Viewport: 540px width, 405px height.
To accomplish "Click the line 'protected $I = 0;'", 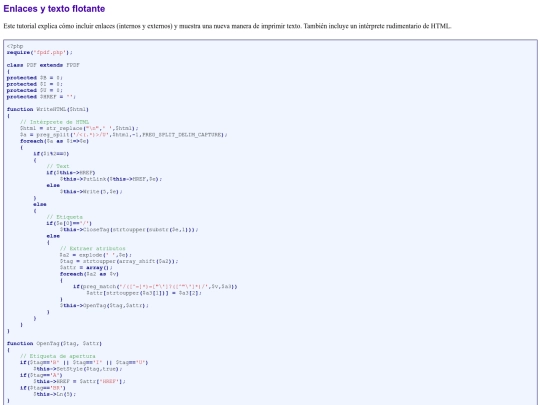I will (34, 84).
